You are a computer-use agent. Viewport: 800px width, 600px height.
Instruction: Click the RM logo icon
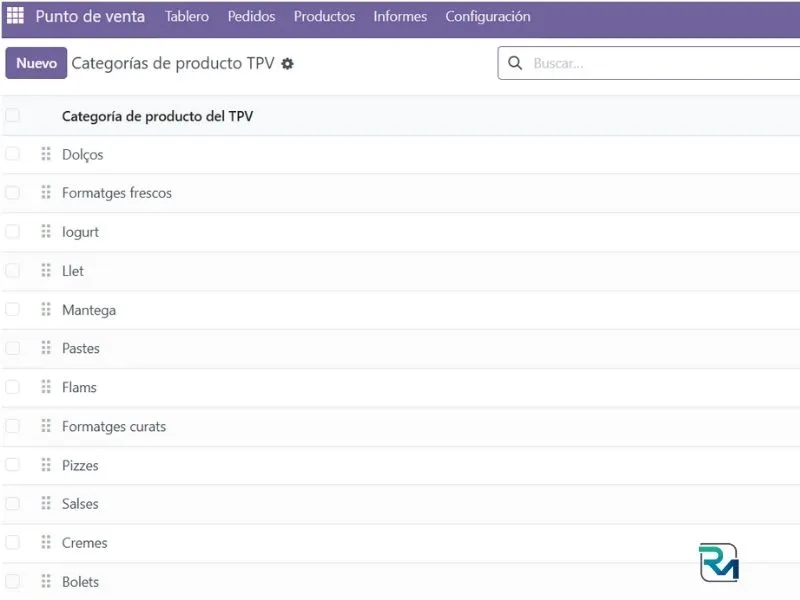coord(718,562)
